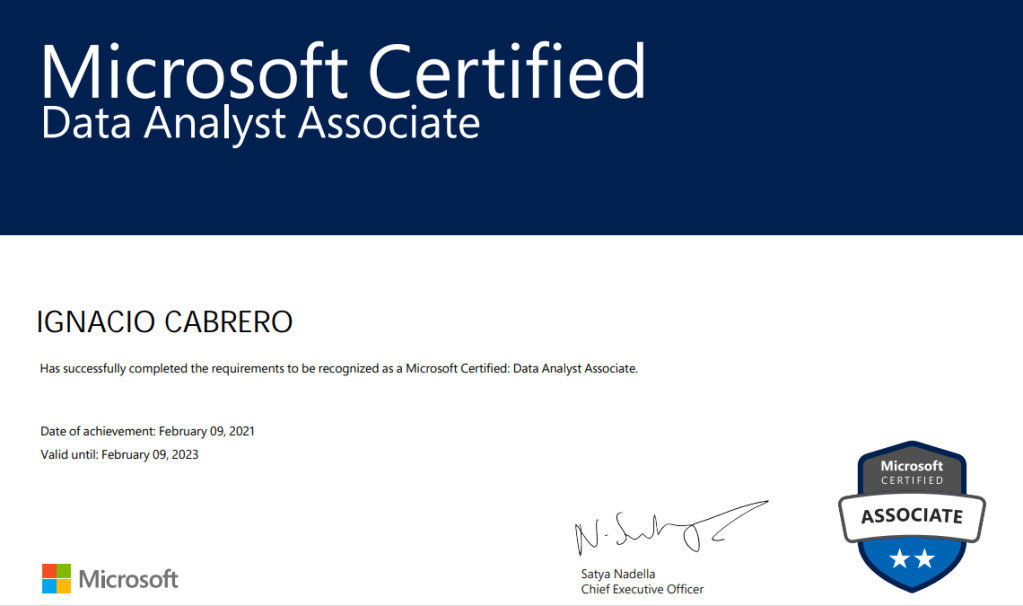Click the green square in the Microsoft logo

tap(64, 571)
